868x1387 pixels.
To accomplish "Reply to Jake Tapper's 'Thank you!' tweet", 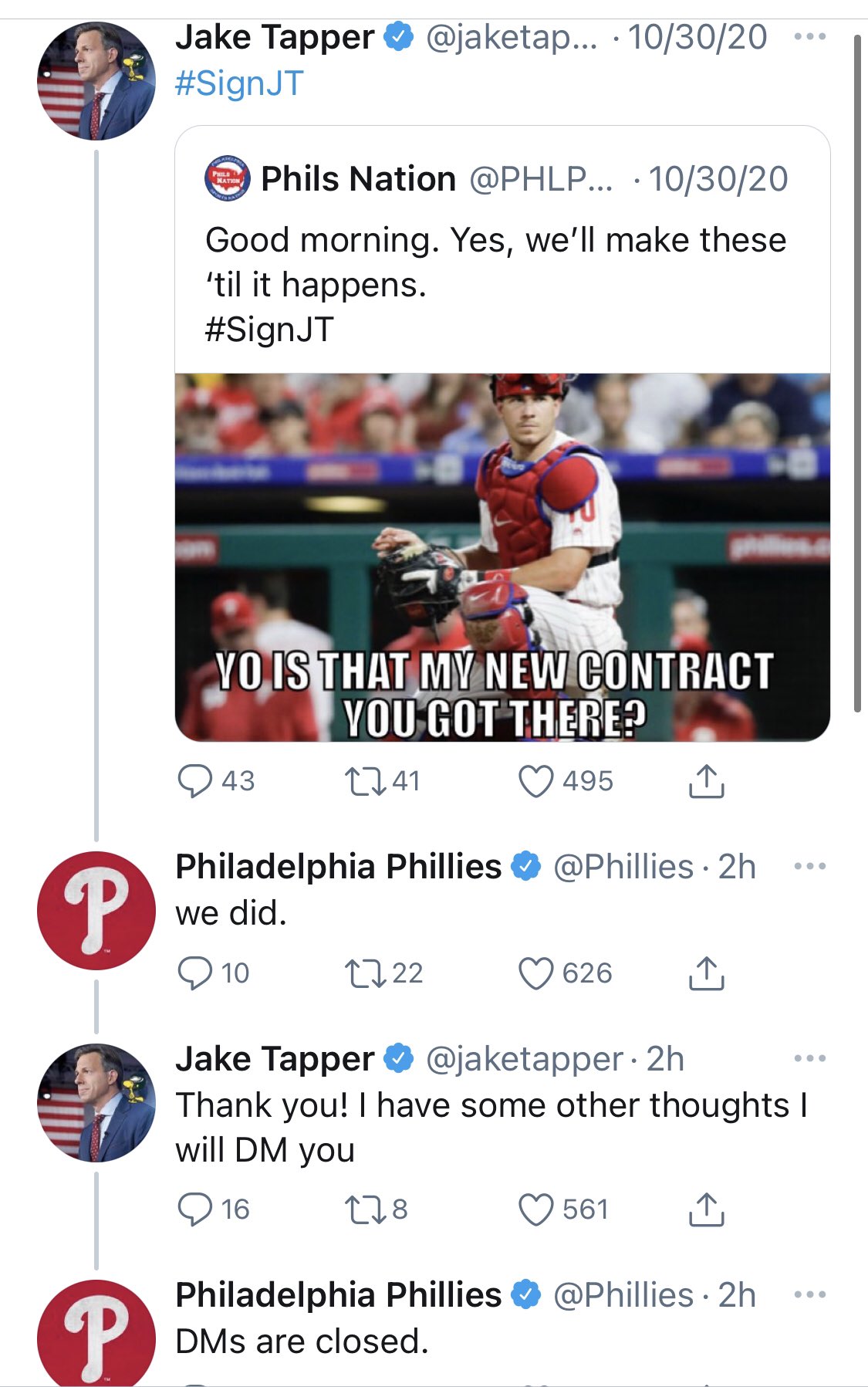I will tap(194, 1209).
